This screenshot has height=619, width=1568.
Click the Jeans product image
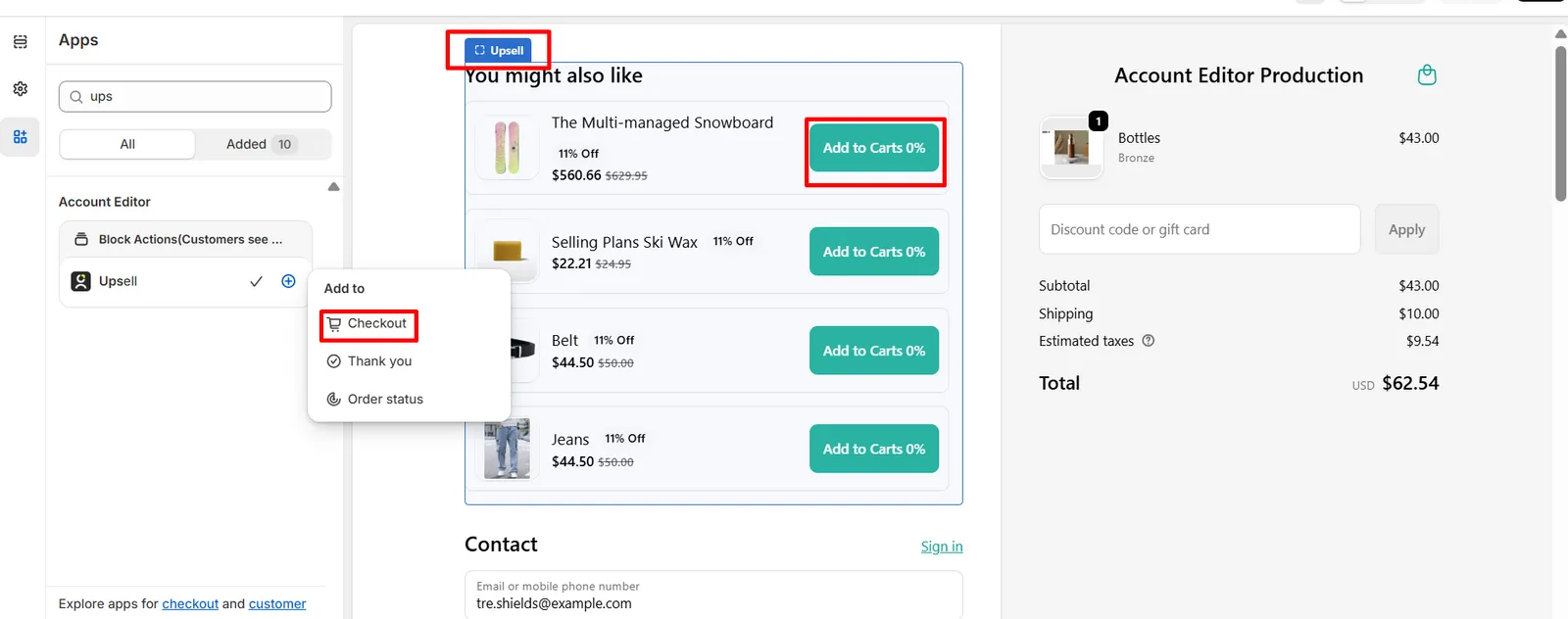click(x=507, y=449)
